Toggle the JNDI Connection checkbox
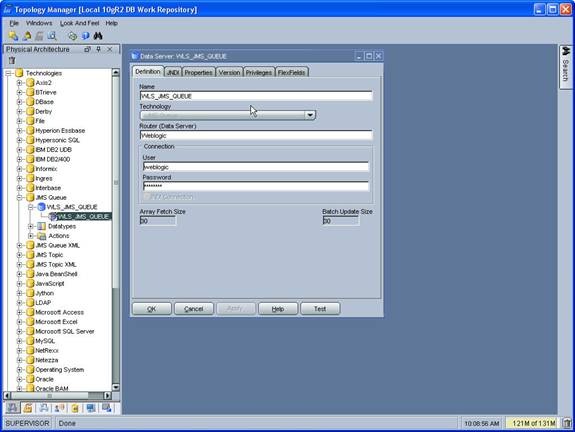The width and height of the screenshot is (575, 432). (147, 197)
